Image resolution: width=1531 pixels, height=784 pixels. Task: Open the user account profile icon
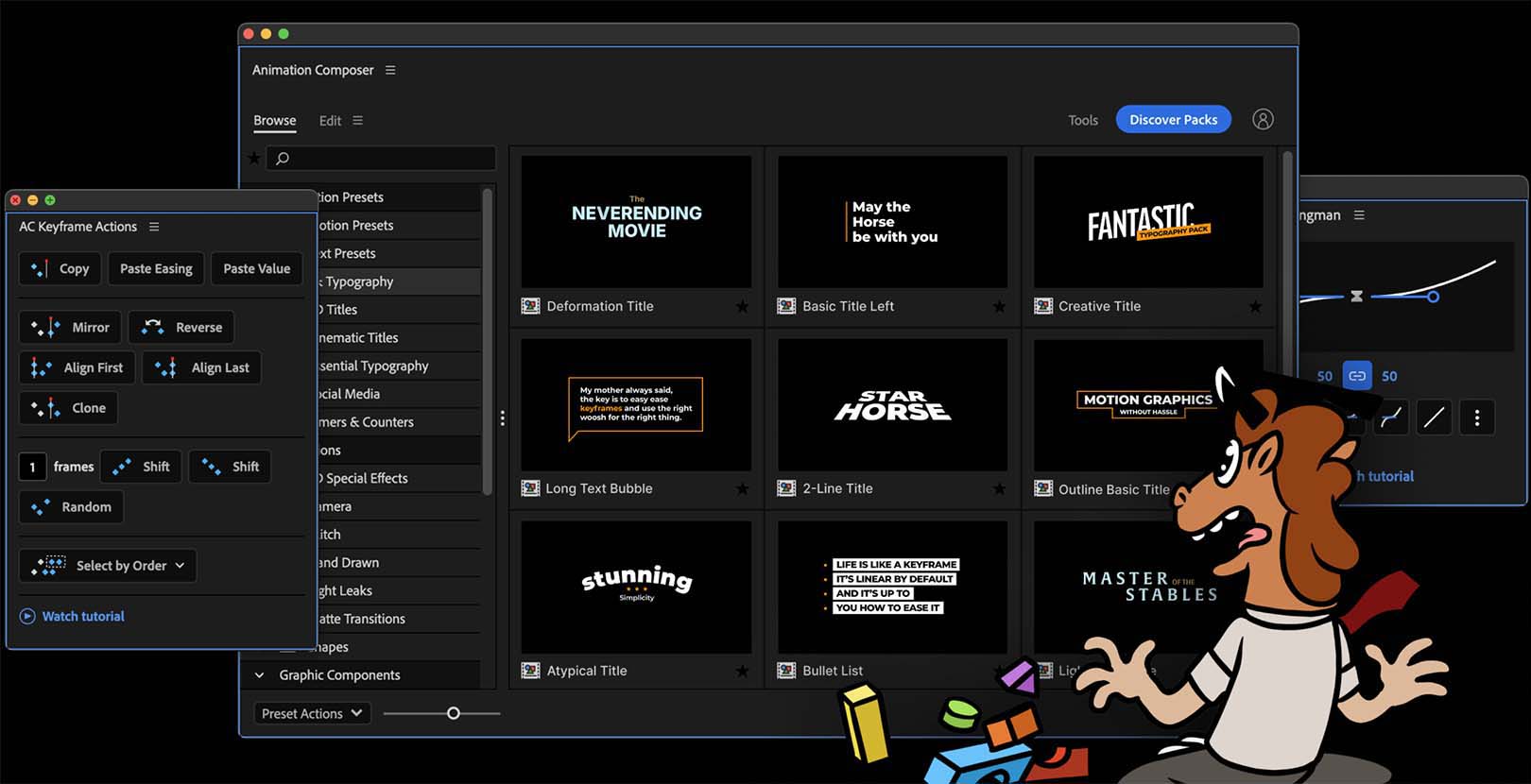point(1263,119)
